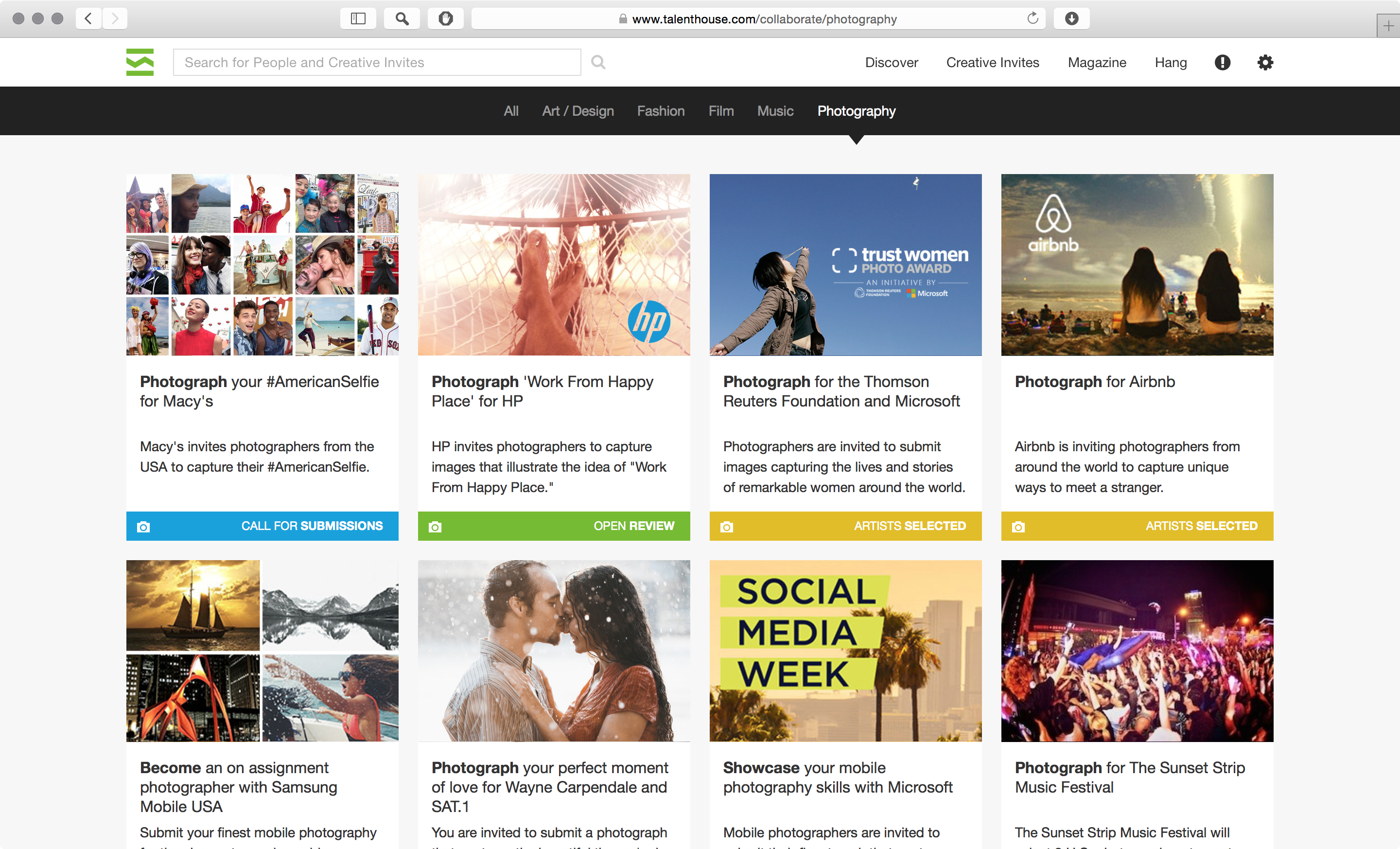Open 'Work From Happy Place' for HP title
The image size is (1400, 849).
542,391
